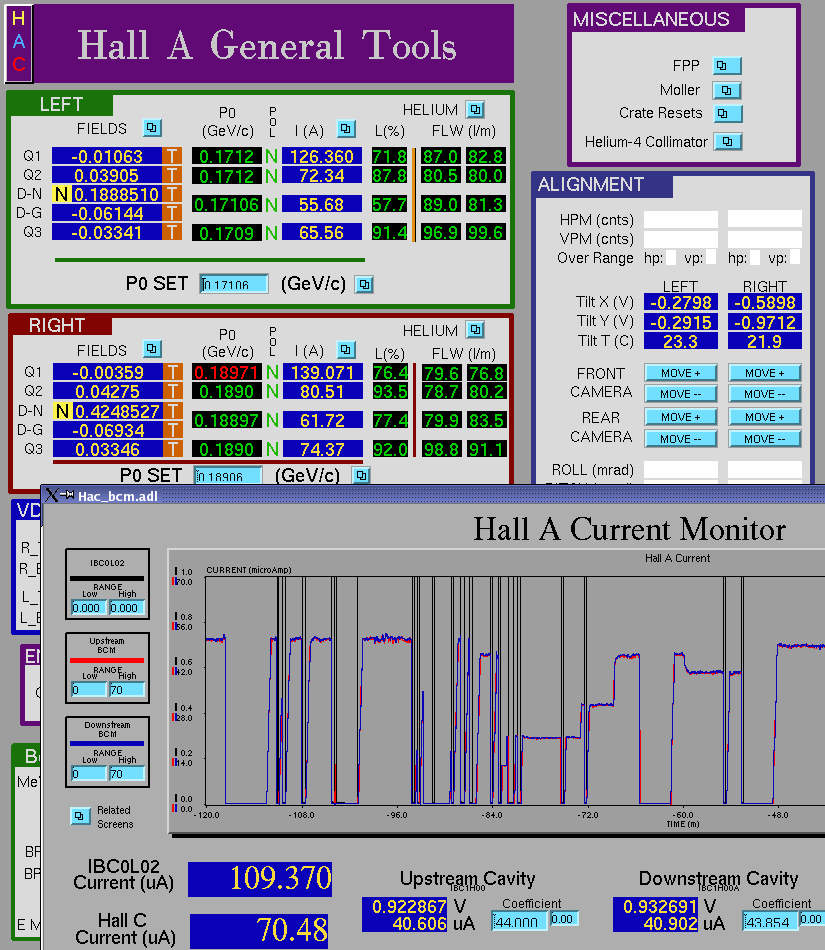Open RIGHT arm HELIUM related display
This screenshot has width=825, height=950.
(x=475, y=330)
